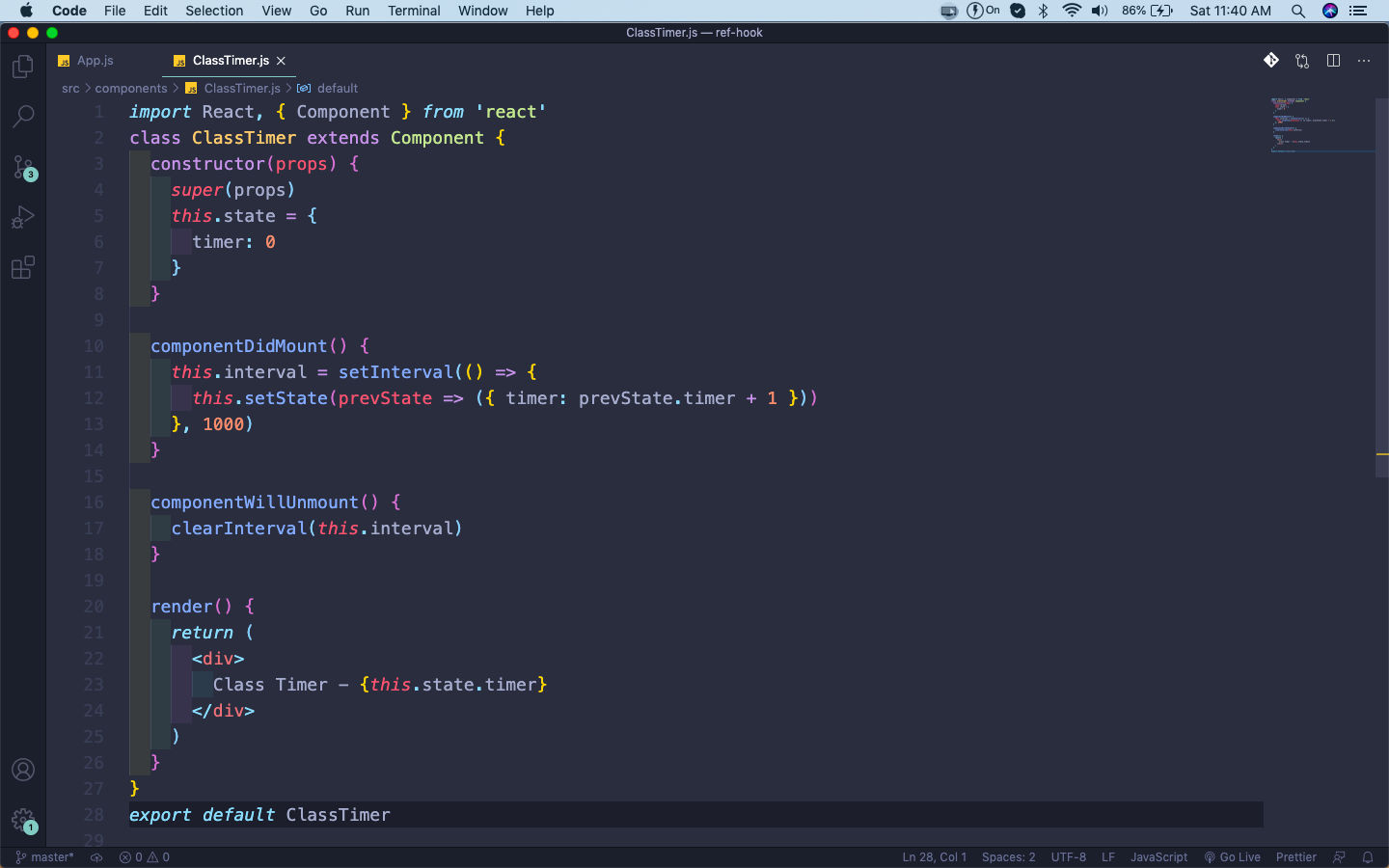Split the editor to the right

[x=1333, y=61]
